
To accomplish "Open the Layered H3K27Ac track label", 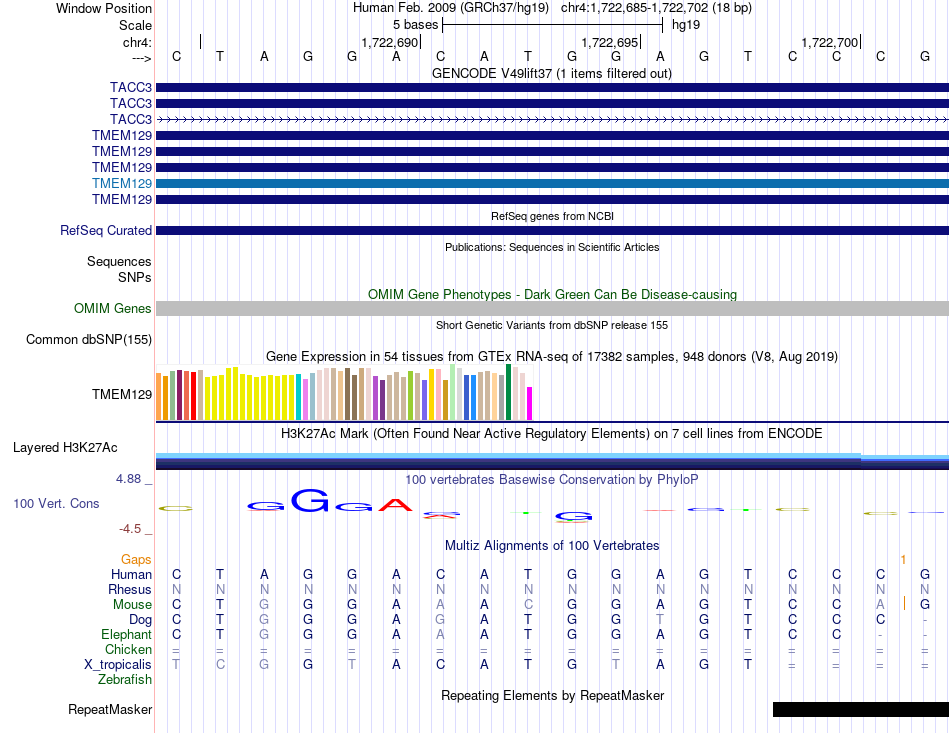I will click(65, 448).
